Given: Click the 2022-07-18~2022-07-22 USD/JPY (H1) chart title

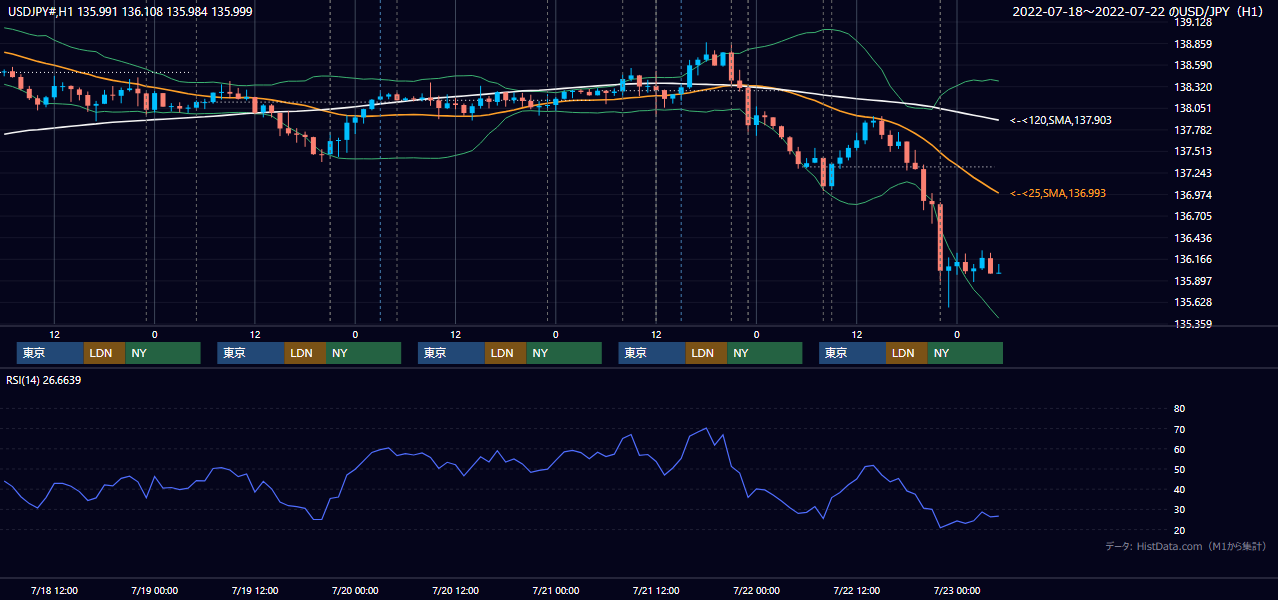Looking at the screenshot, I should (1140, 12).
